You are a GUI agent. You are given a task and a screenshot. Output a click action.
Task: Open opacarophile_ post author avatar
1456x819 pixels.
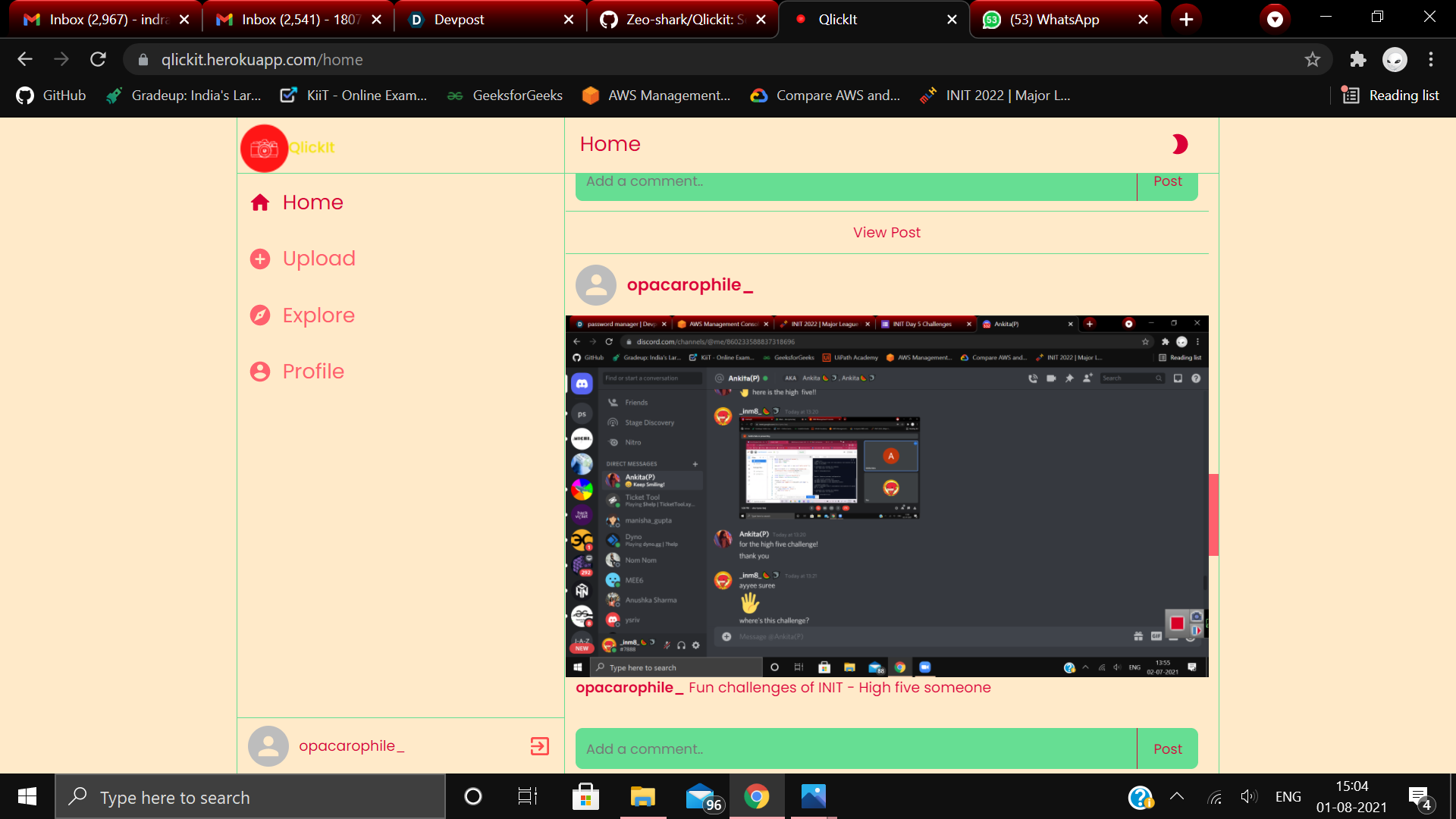pos(596,285)
